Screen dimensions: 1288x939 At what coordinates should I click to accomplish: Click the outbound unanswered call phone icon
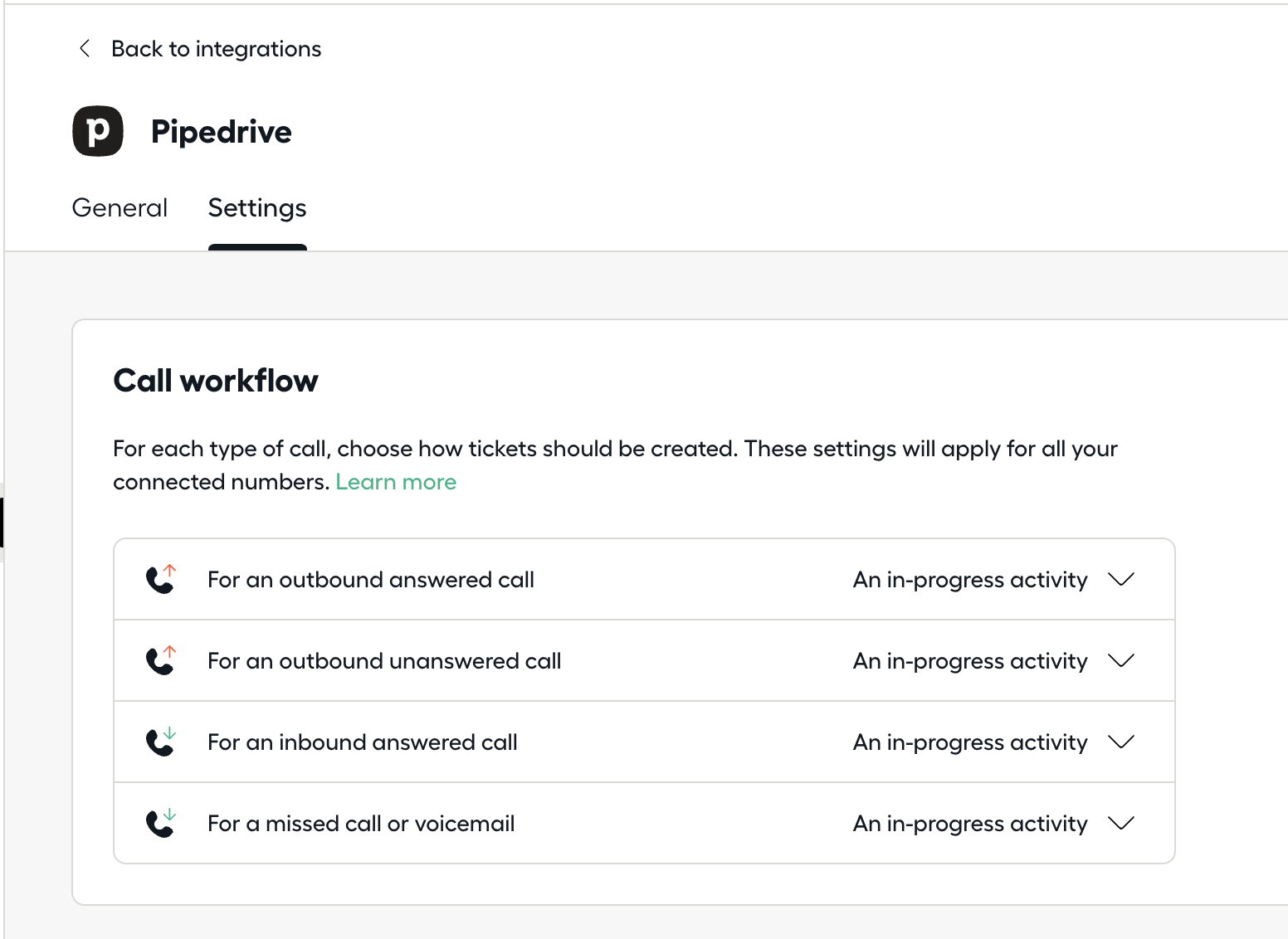pos(161,660)
